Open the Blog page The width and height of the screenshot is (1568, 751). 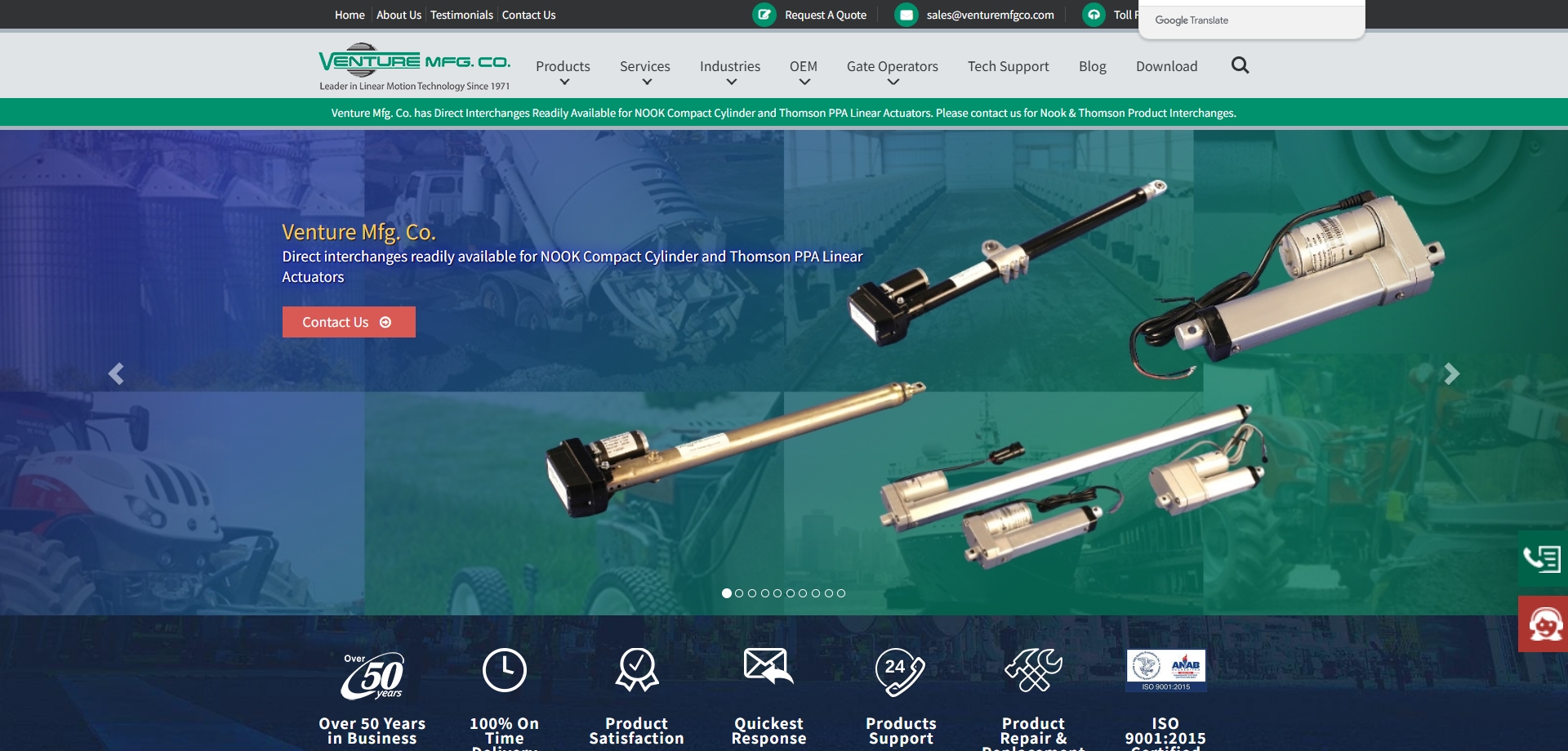point(1093,66)
